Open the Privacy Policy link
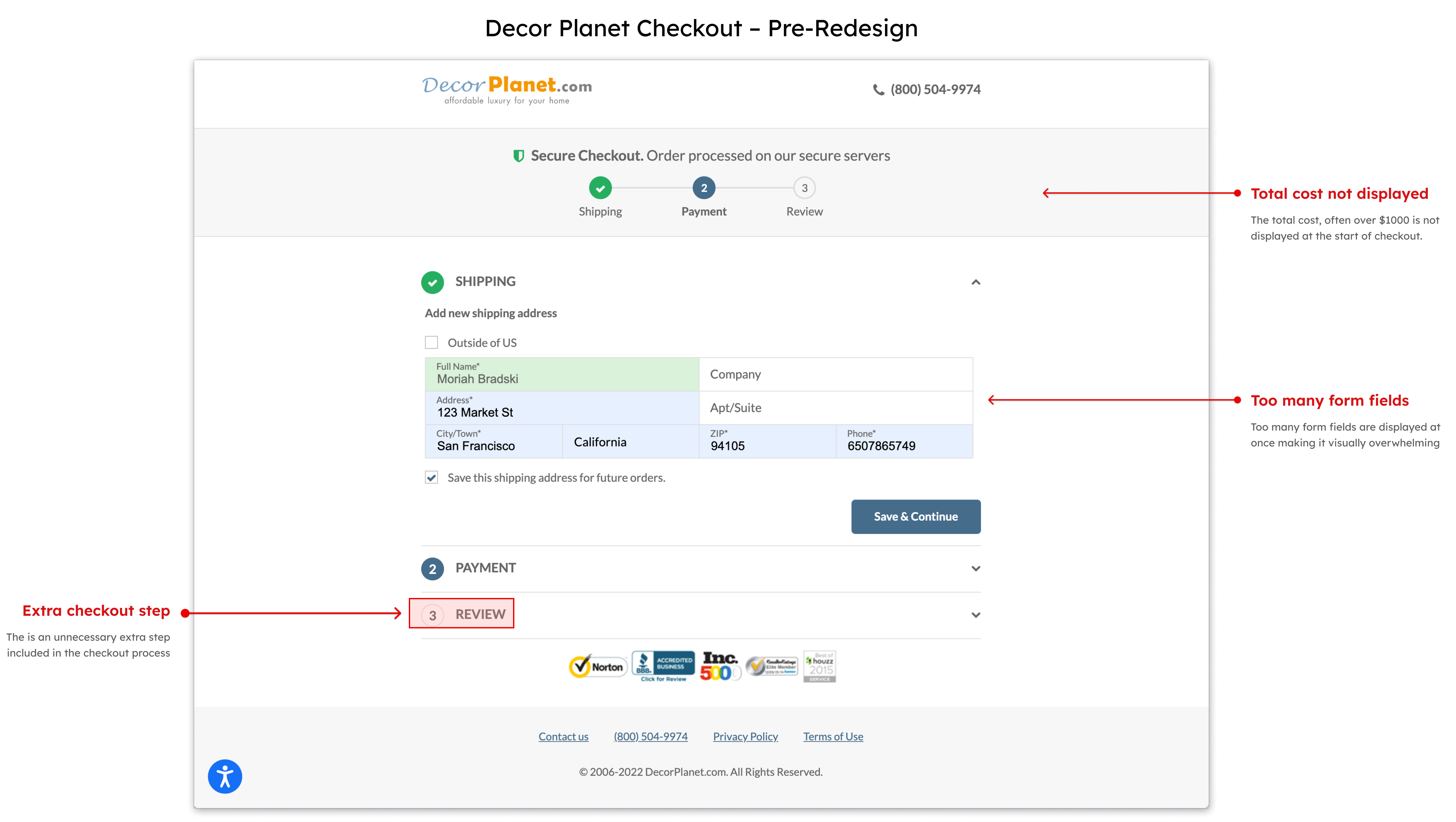 pyautogui.click(x=745, y=736)
